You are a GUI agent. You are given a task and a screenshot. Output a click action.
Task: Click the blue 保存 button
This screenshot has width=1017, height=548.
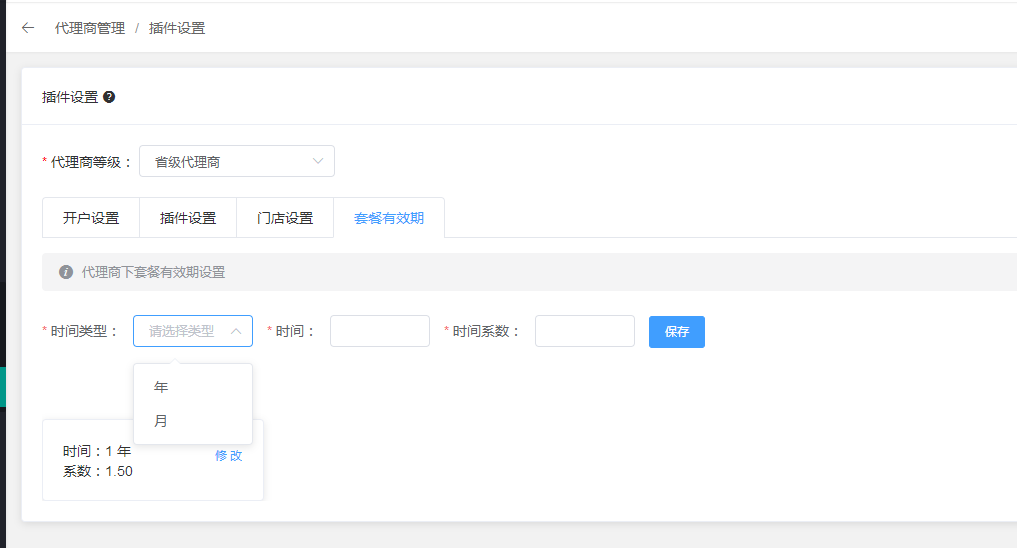click(x=676, y=331)
